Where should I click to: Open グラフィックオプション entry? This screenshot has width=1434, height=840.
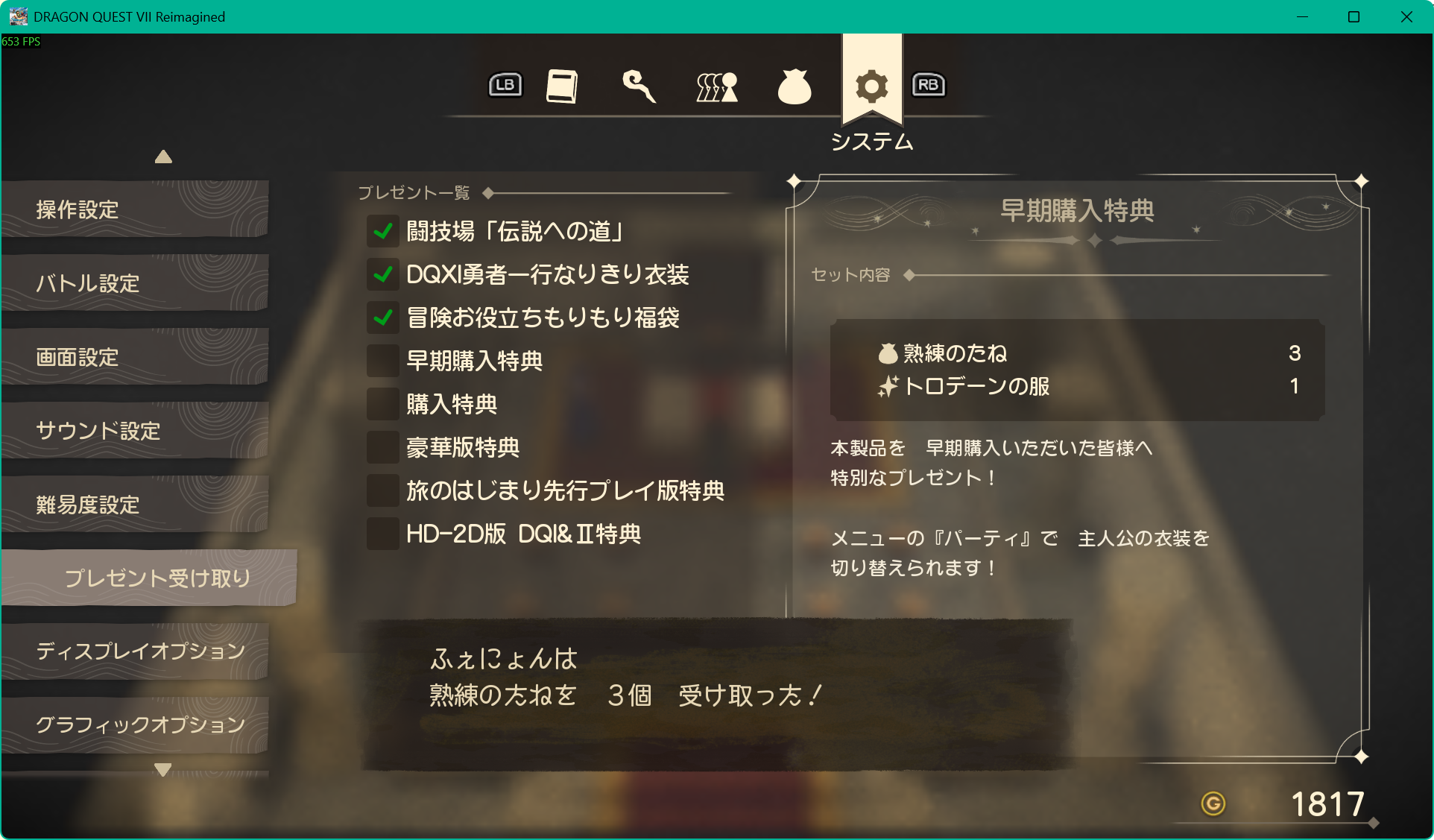point(135,724)
